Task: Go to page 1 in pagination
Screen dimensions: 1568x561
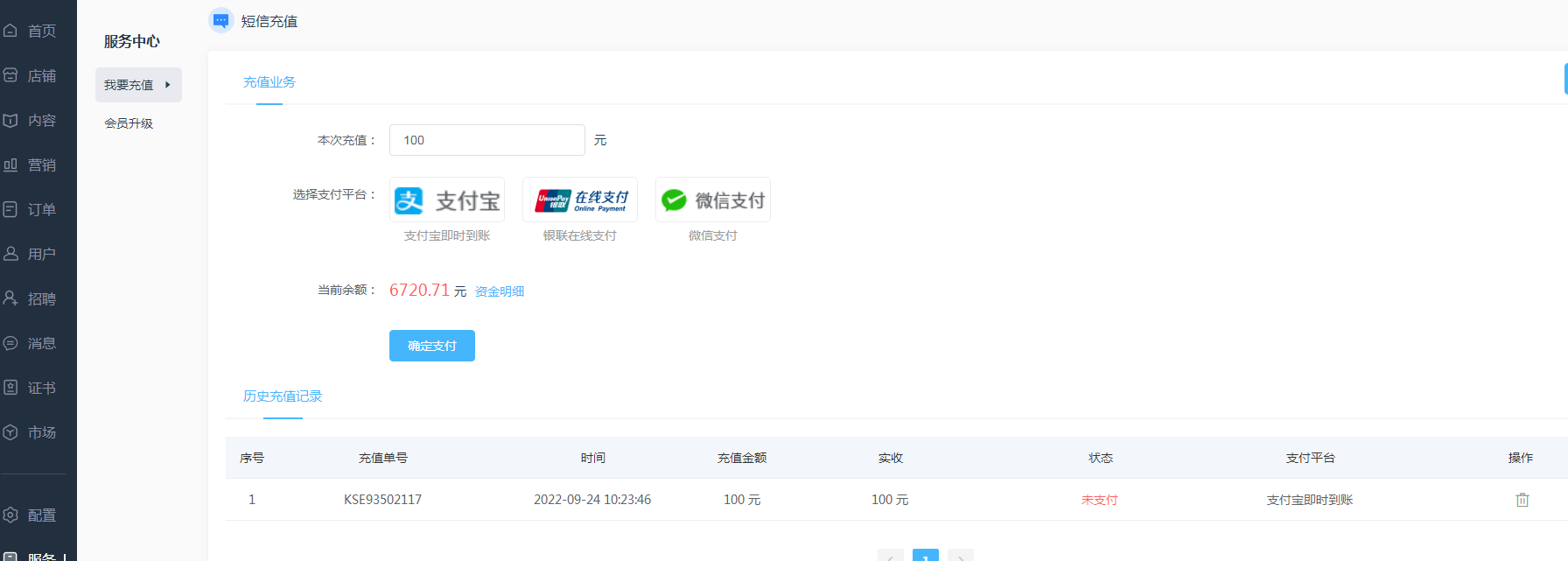Action: (x=926, y=555)
